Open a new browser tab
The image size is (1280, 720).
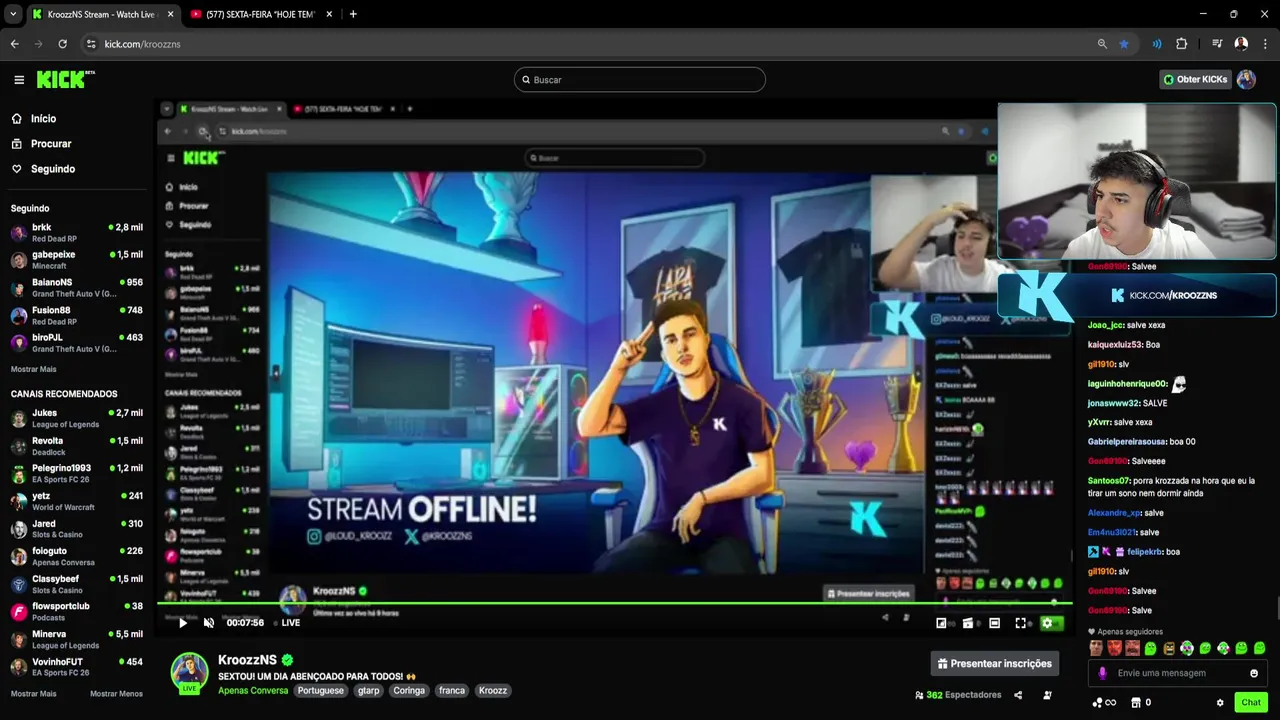tap(353, 14)
